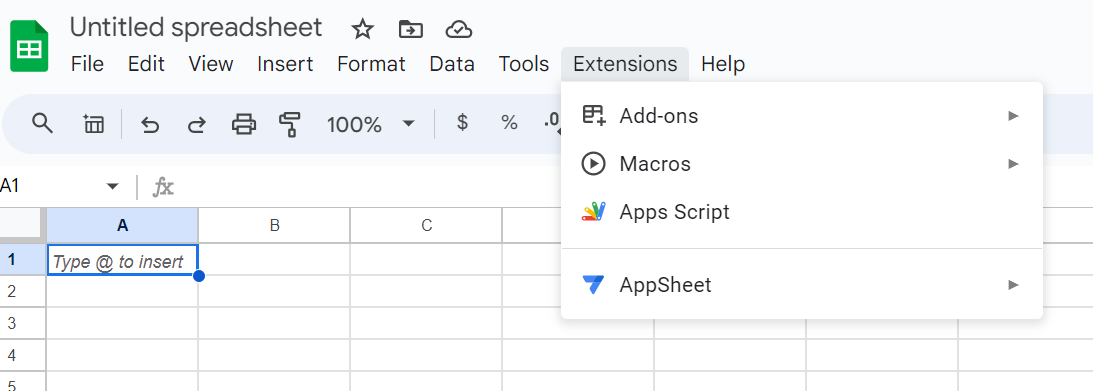The height and width of the screenshot is (391, 1093).
Task: Click cell A1 with Type @ hint
Action: coord(122,260)
